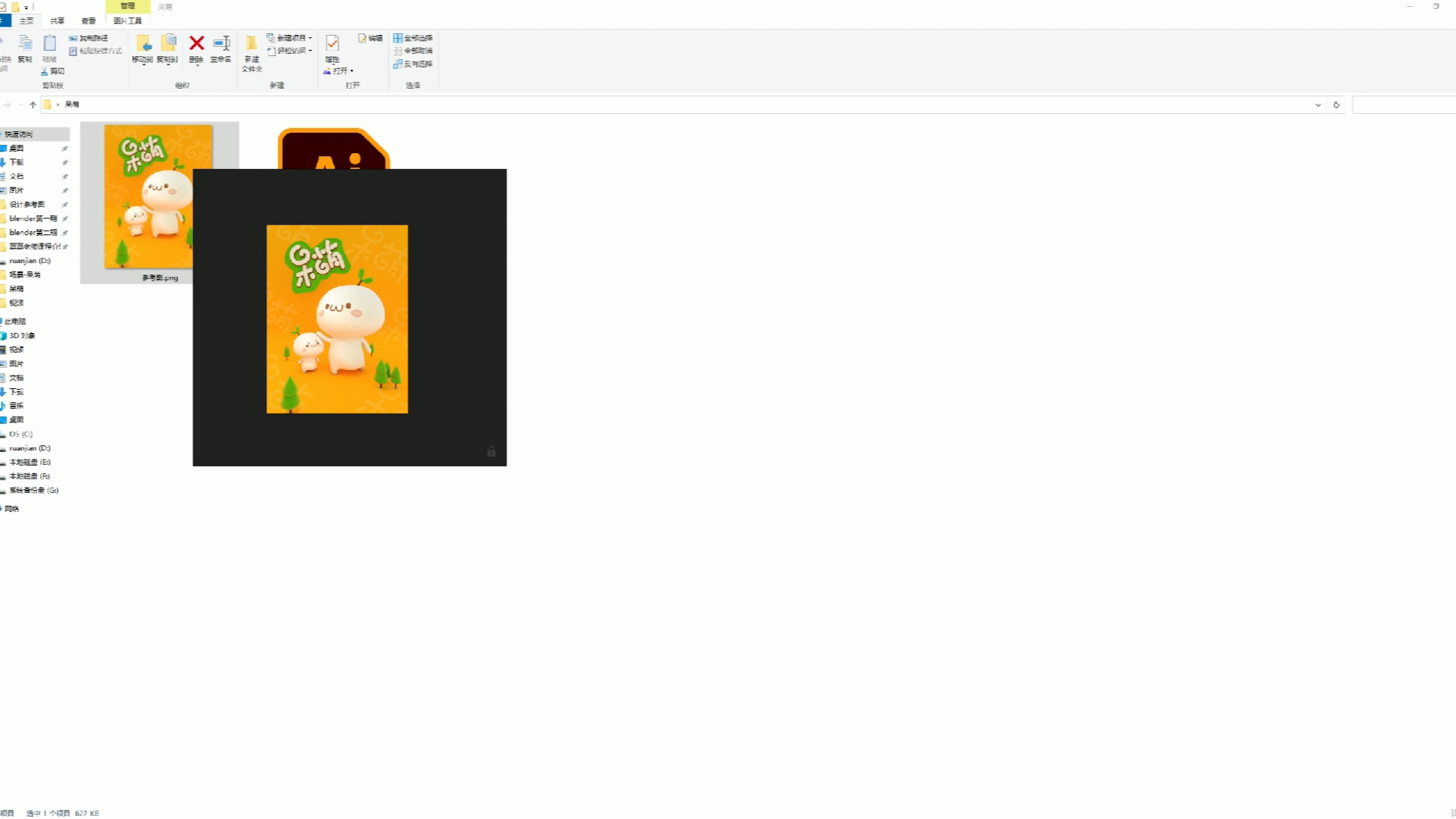The image size is (1456, 819).
Task: Click 全部选择 (Select all) in ribbon
Action: point(413,38)
